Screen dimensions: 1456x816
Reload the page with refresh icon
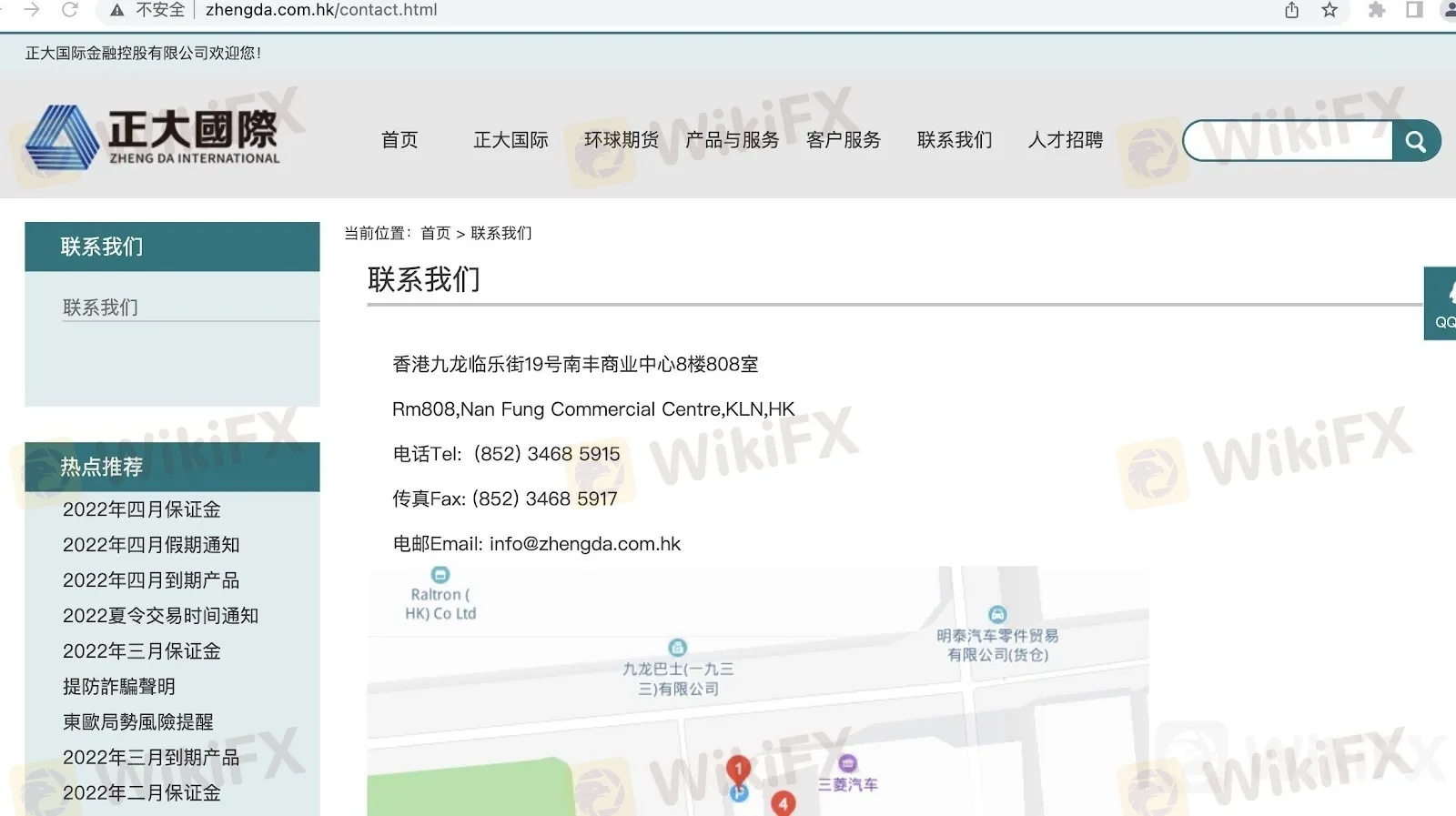pyautogui.click(x=69, y=10)
